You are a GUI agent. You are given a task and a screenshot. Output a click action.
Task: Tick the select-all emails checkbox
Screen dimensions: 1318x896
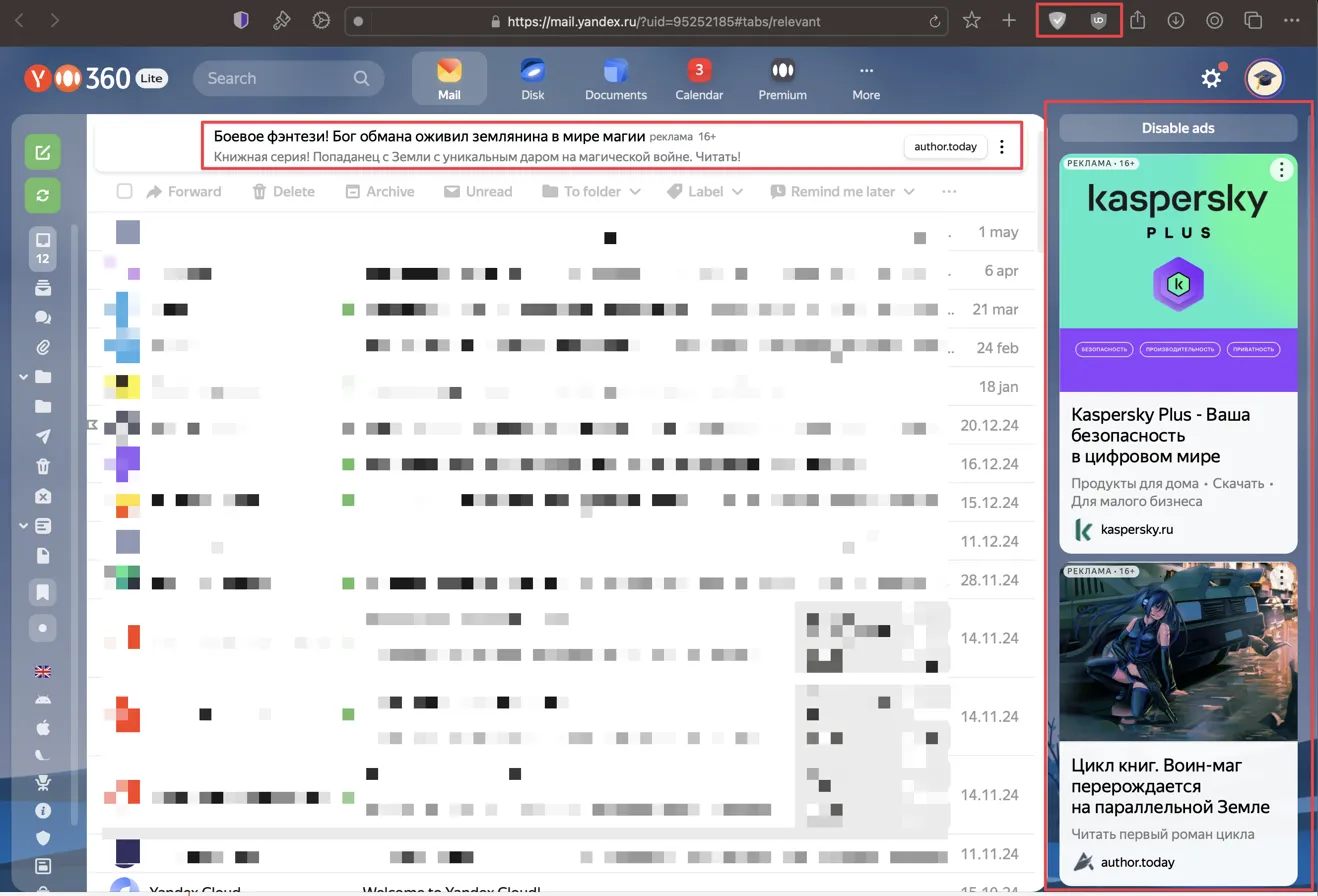point(124,192)
